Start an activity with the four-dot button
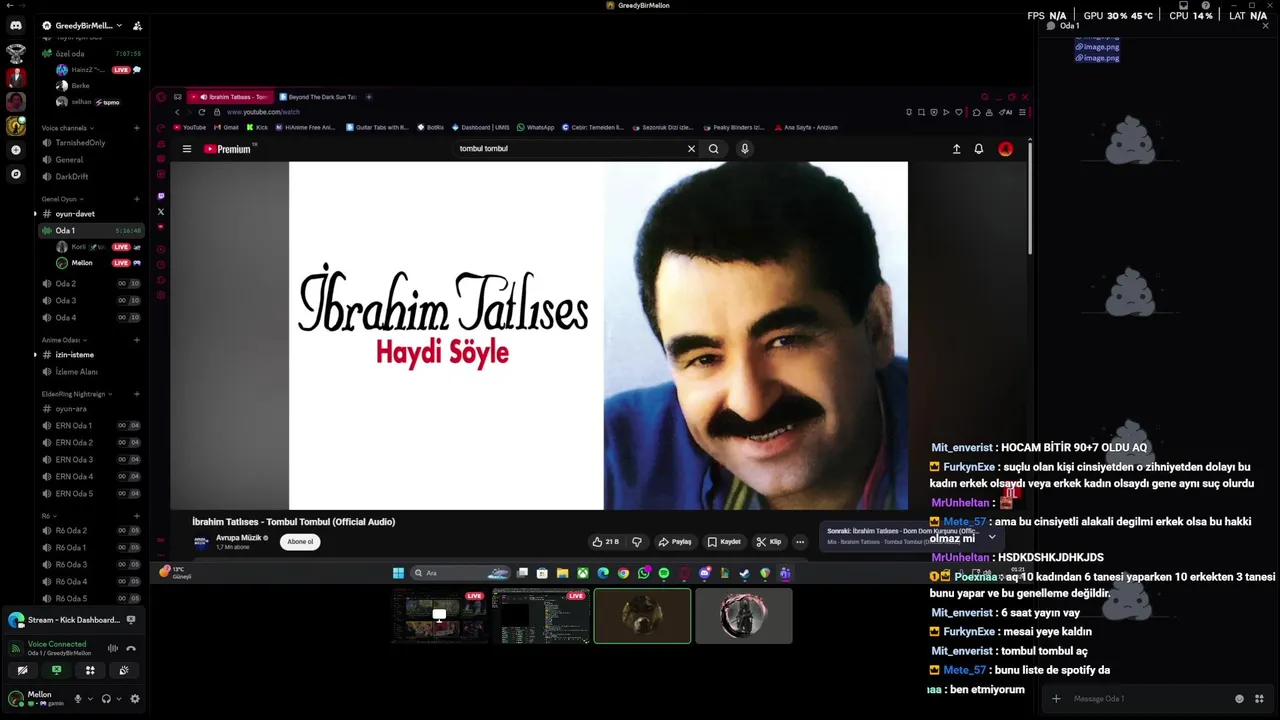1280x720 pixels. (x=90, y=671)
